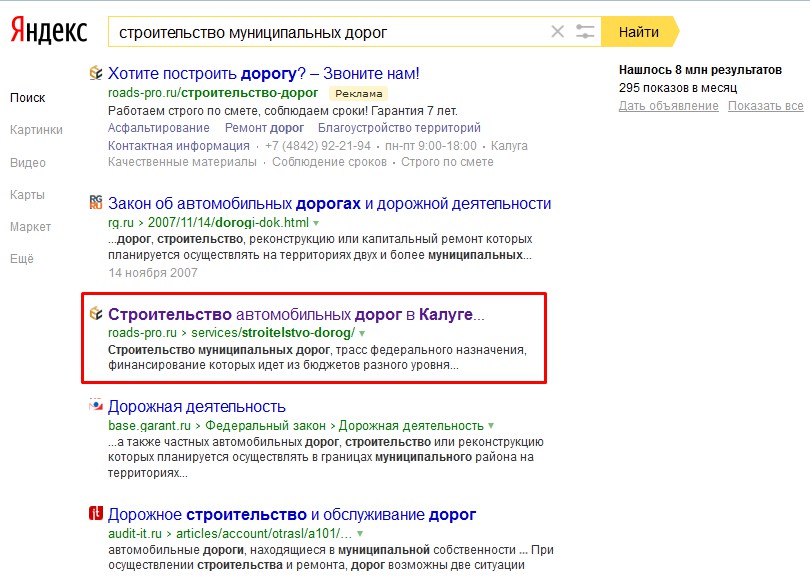The height and width of the screenshot is (579, 810).
Task: Click favicon beside Строительство автомобильных дорог в Калуге
Action: click(x=96, y=314)
